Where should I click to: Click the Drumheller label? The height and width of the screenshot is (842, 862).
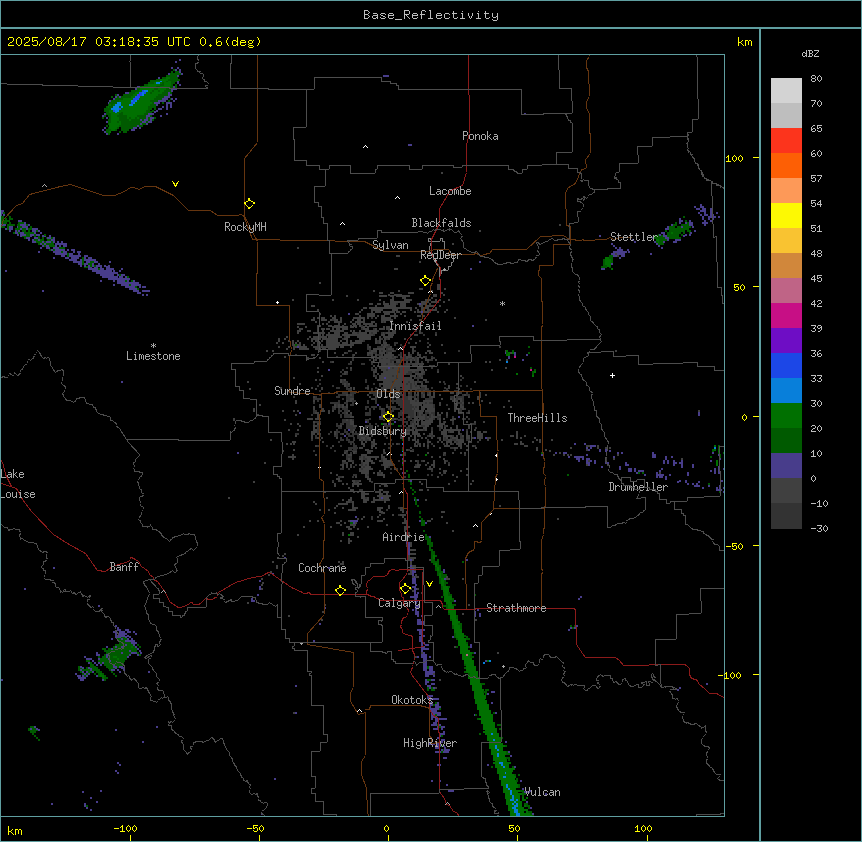point(638,487)
